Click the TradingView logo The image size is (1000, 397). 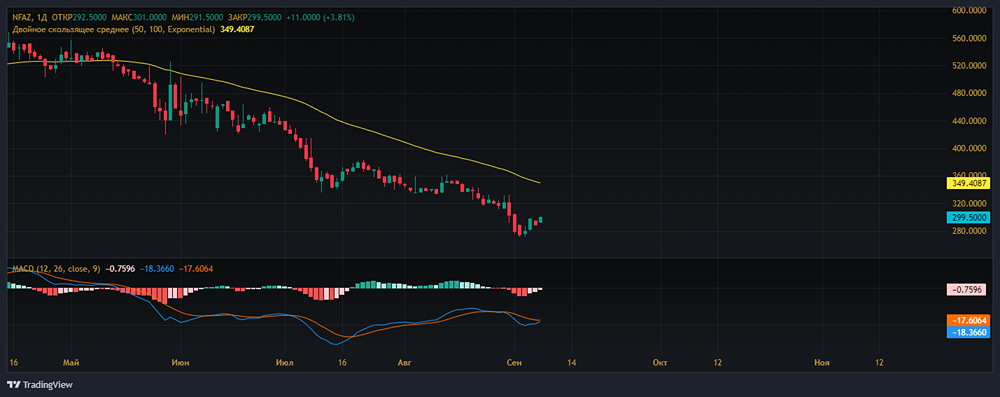coord(40,385)
